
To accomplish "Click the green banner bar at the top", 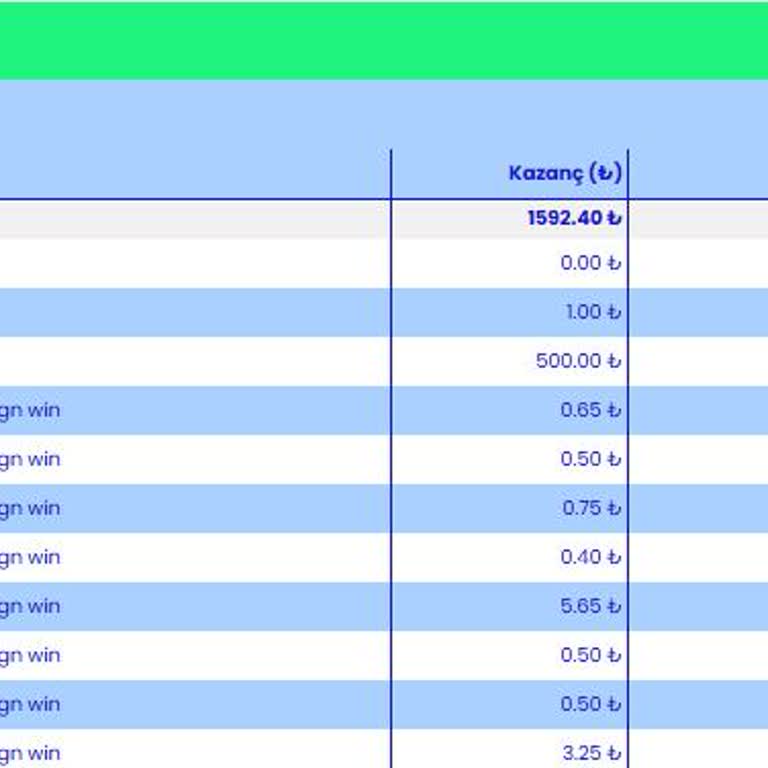I will [384, 40].
